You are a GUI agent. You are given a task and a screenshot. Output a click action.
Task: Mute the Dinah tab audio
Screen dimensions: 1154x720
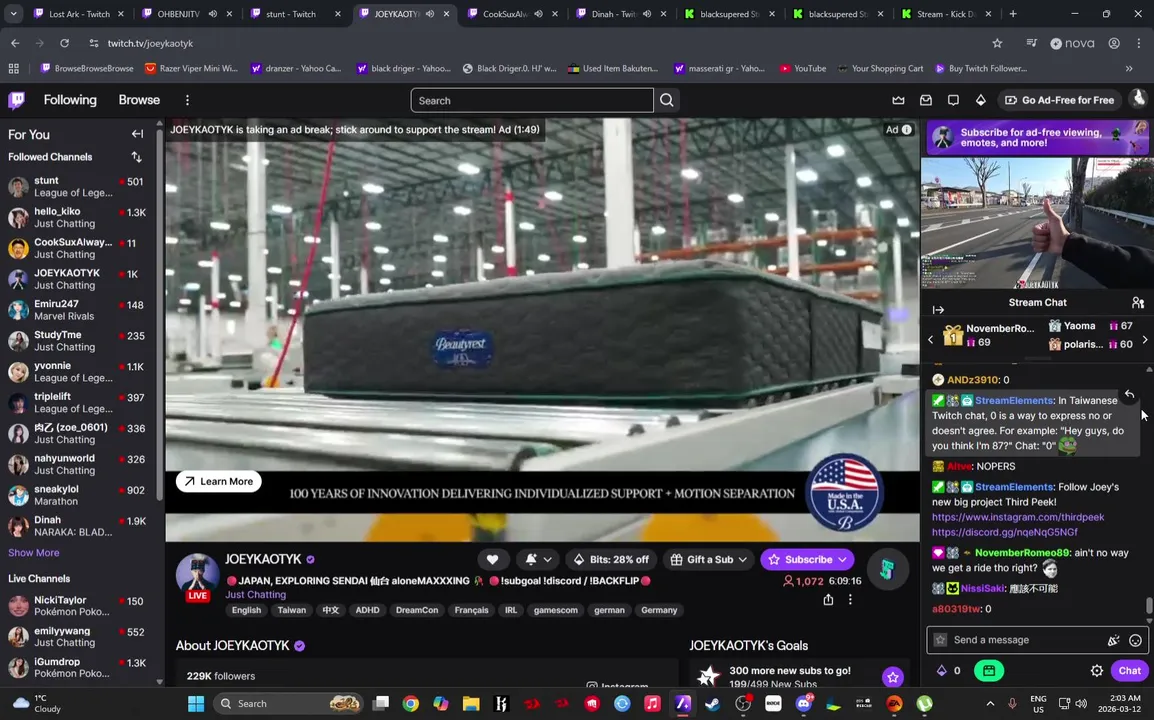647,14
